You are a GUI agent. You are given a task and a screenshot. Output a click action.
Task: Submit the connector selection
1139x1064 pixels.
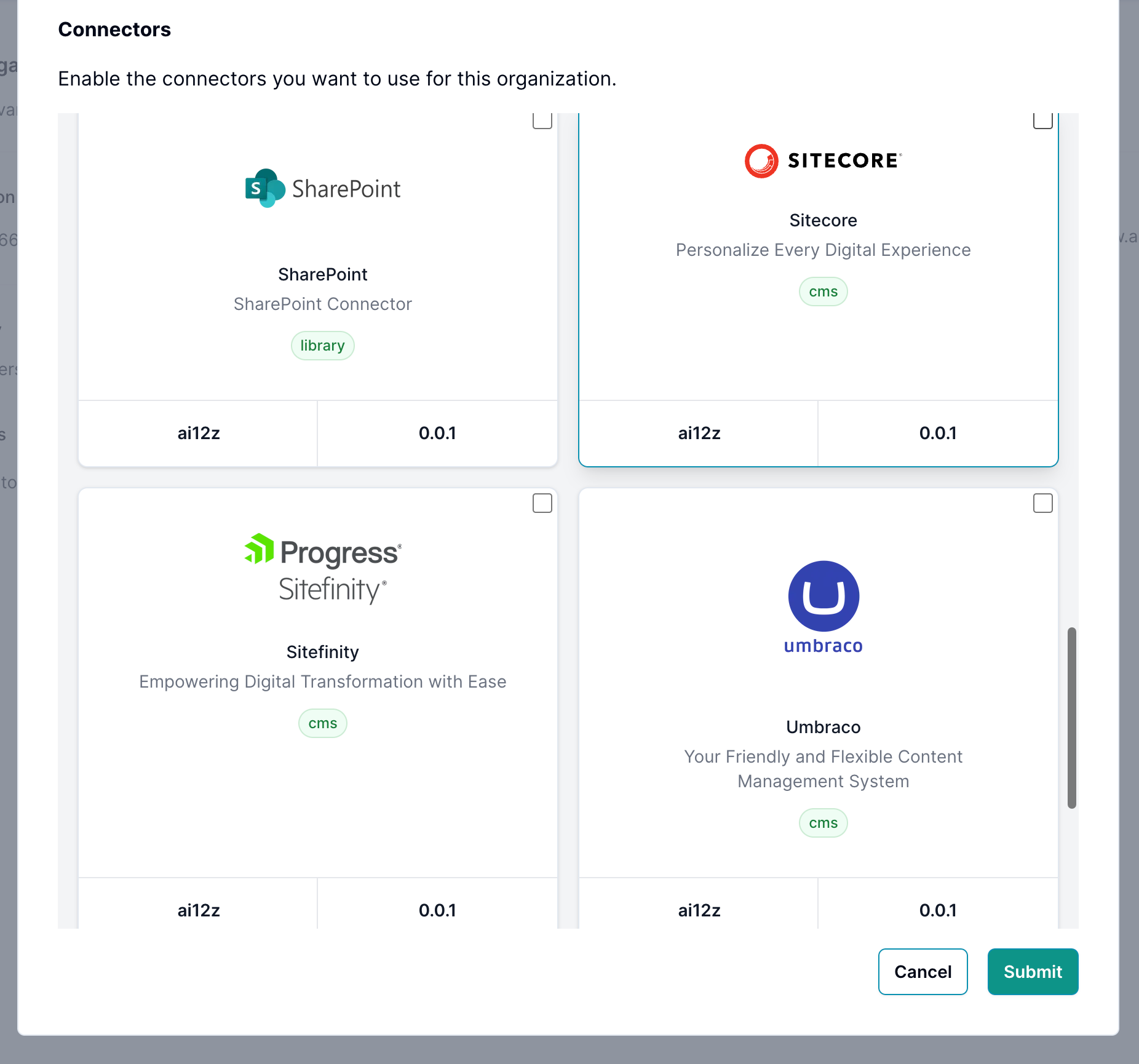(1033, 971)
